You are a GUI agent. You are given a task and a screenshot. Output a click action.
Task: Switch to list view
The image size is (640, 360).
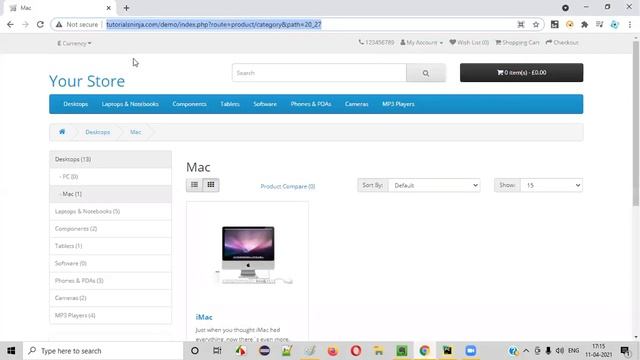(194, 185)
